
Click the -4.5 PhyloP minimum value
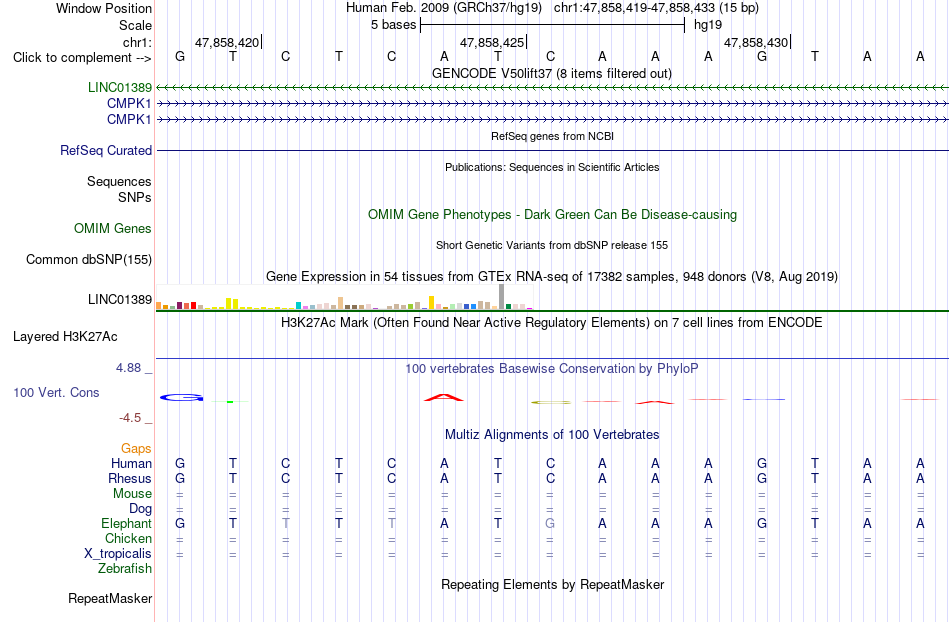coord(130,418)
